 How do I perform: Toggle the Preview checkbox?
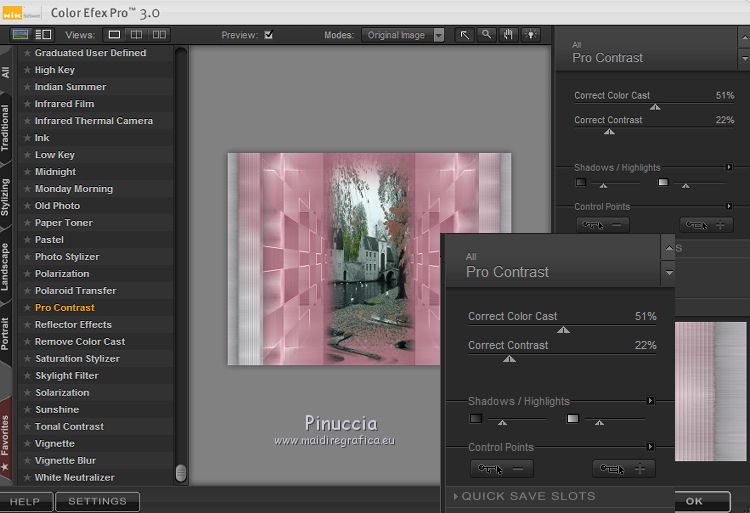[268, 35]
